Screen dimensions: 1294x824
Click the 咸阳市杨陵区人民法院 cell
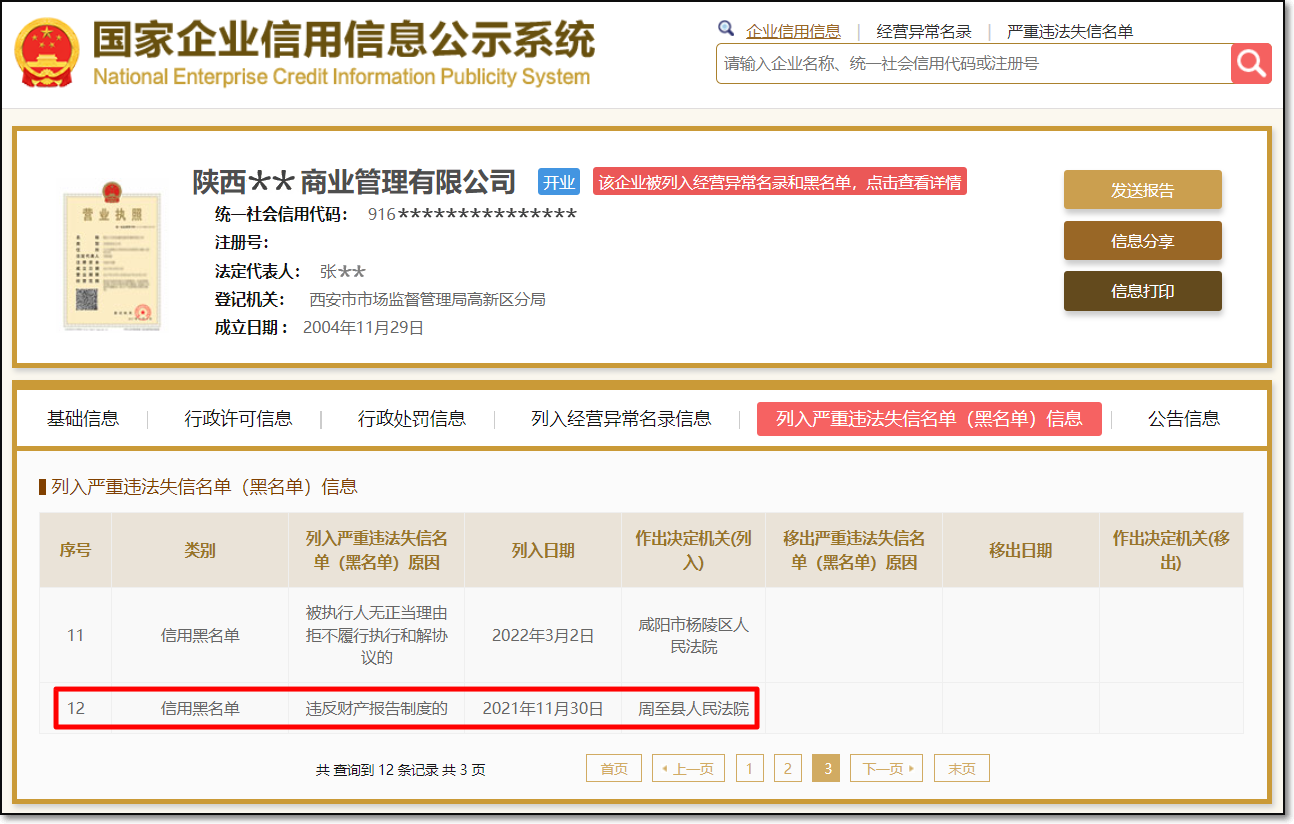[693, 635]
